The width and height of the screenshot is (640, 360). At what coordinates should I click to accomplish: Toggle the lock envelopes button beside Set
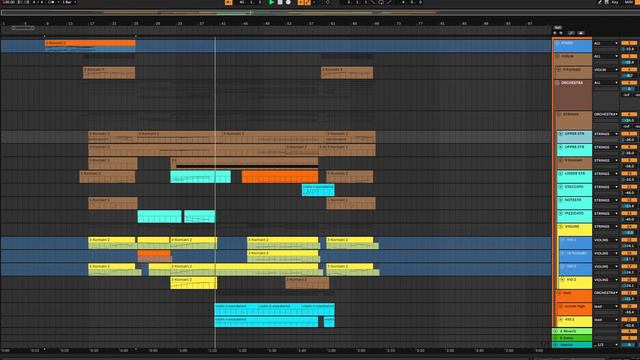click(580, 33)
